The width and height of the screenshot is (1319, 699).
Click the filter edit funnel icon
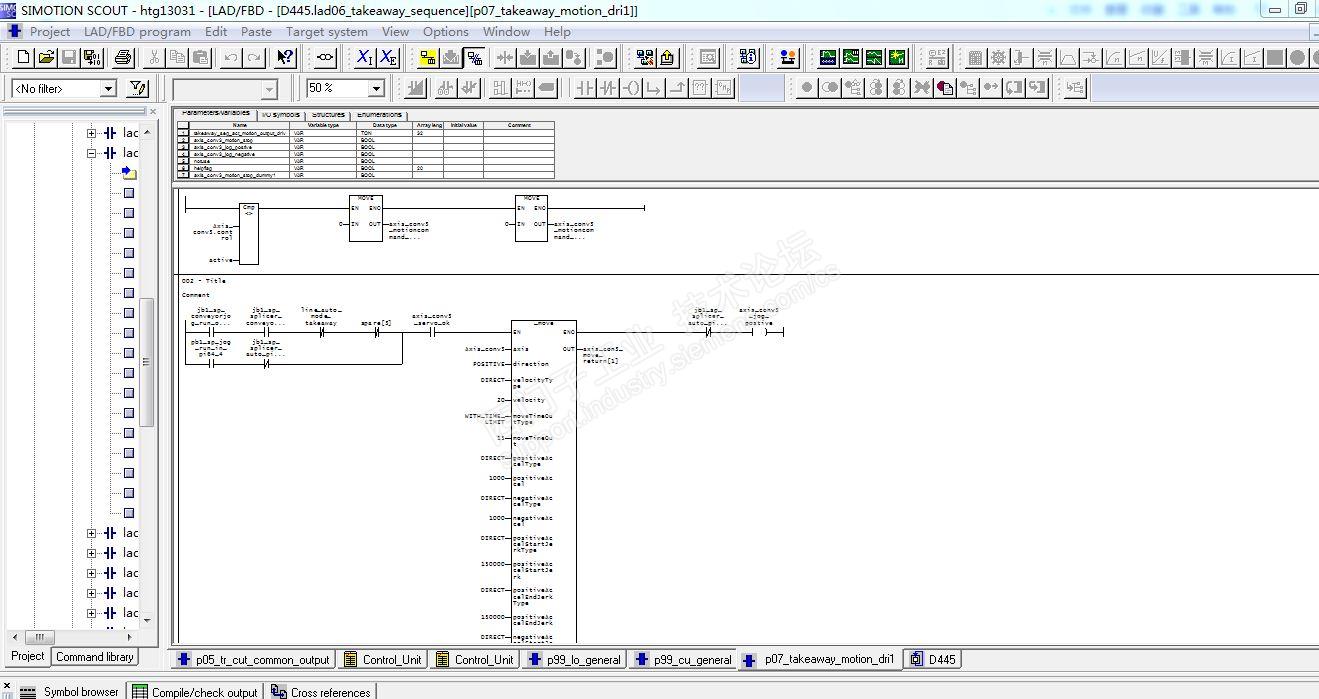tap(138, 89)
